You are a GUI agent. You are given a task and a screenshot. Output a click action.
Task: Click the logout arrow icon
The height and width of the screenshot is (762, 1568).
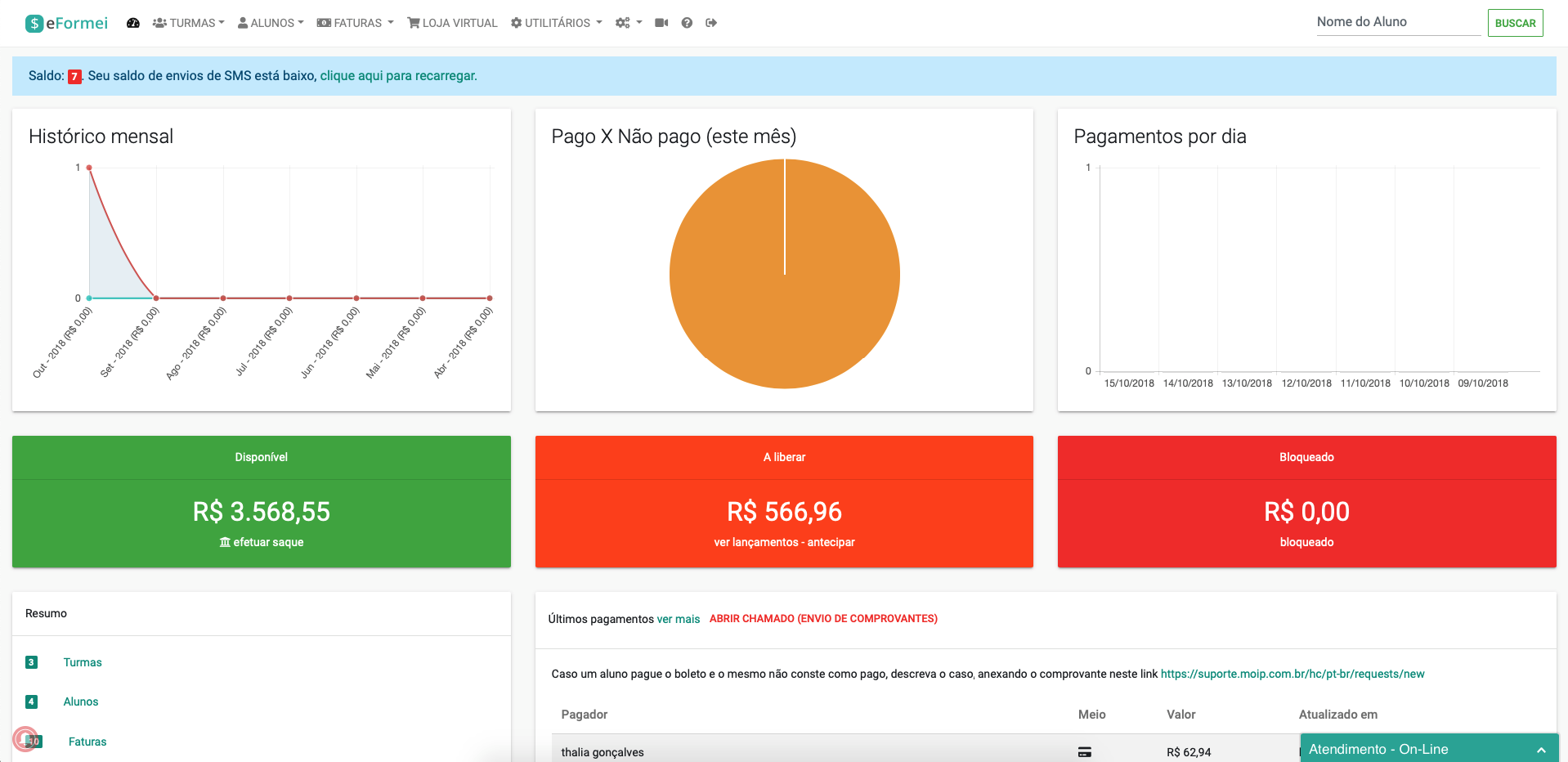click(711, 23)
